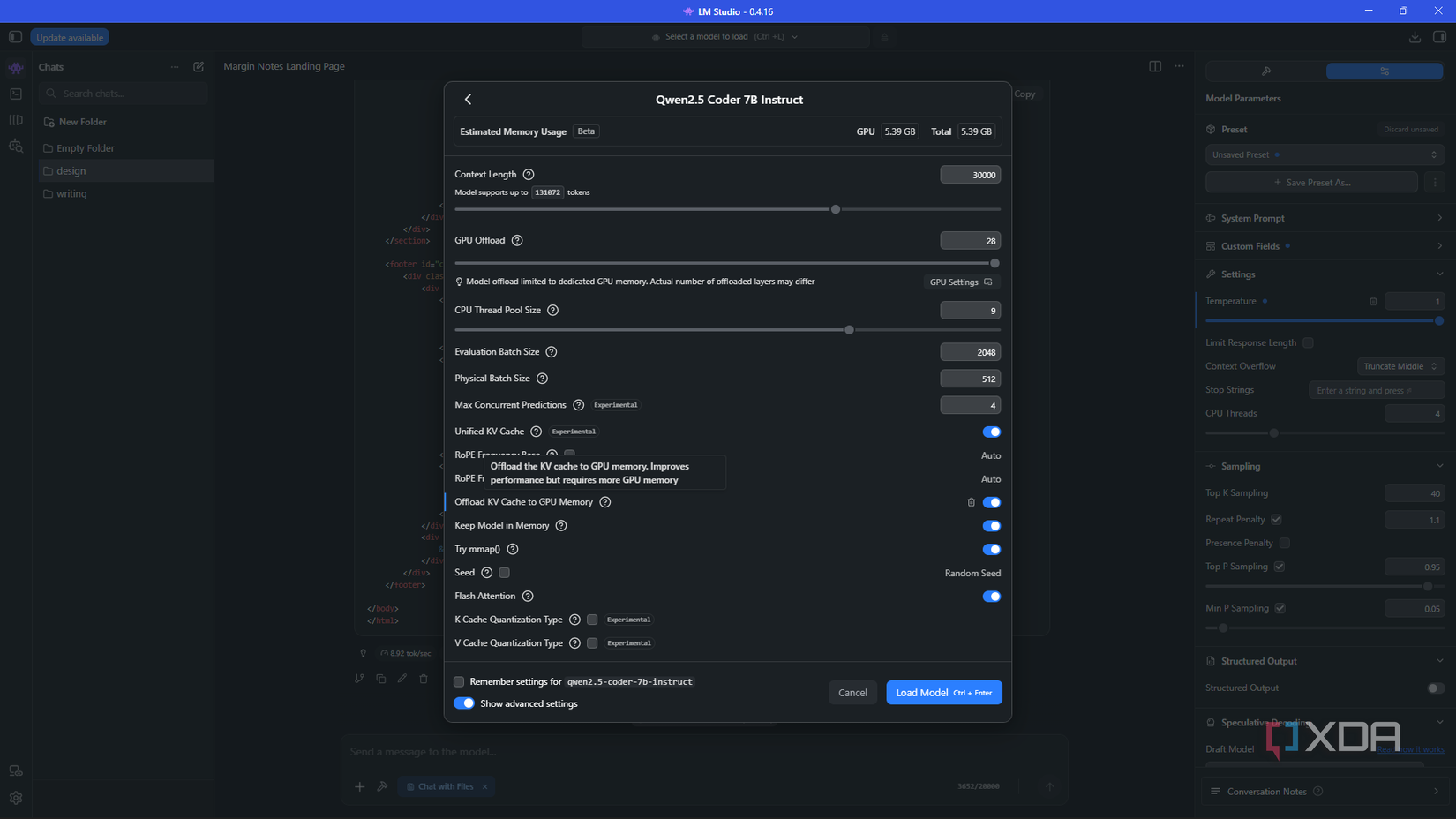The image size is (1456, 819).
Task: Open Context Length help icon
Action: tap(529, 175)
